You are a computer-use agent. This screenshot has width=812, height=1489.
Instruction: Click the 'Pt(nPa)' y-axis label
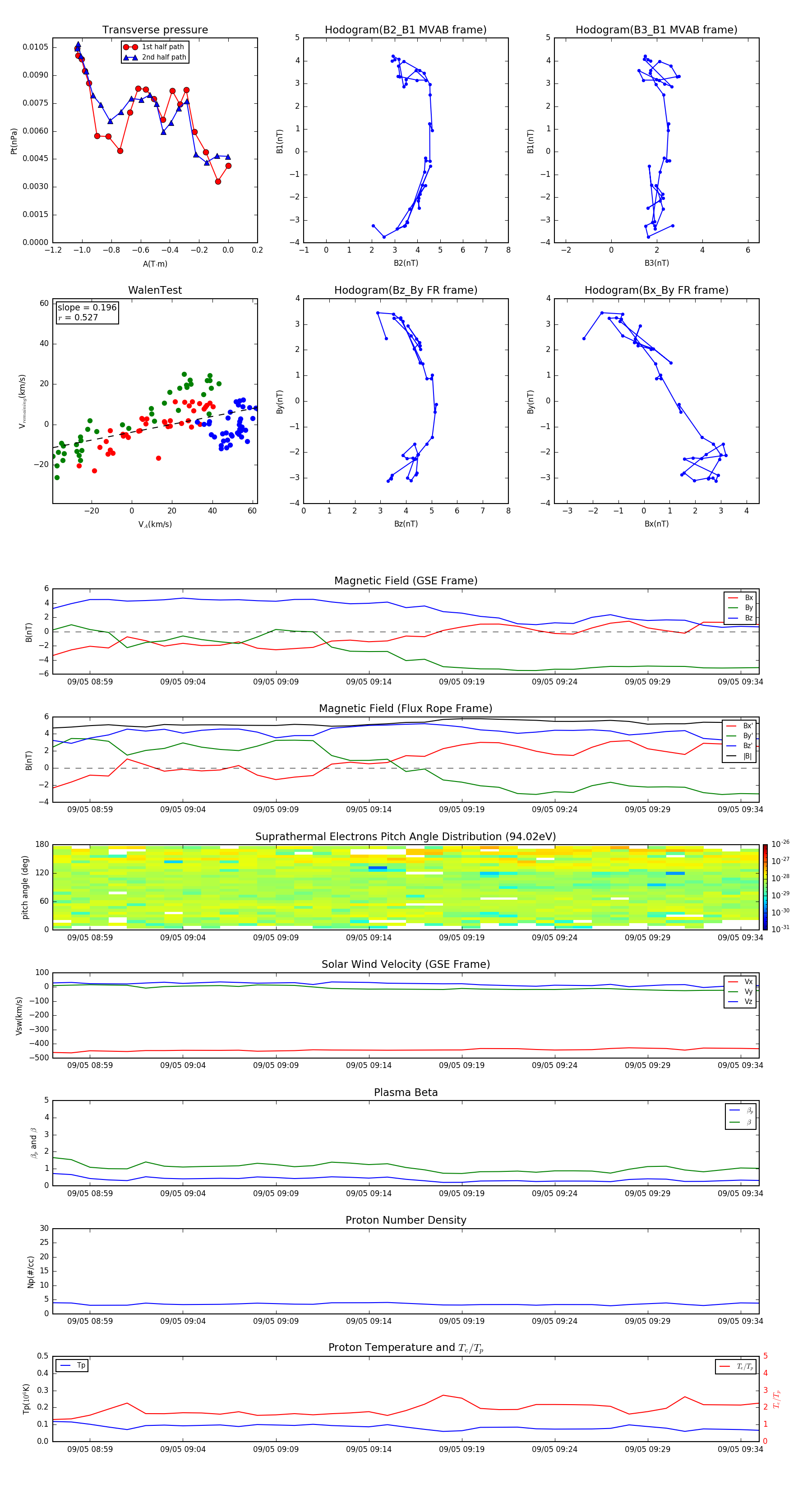coord(14,141)
